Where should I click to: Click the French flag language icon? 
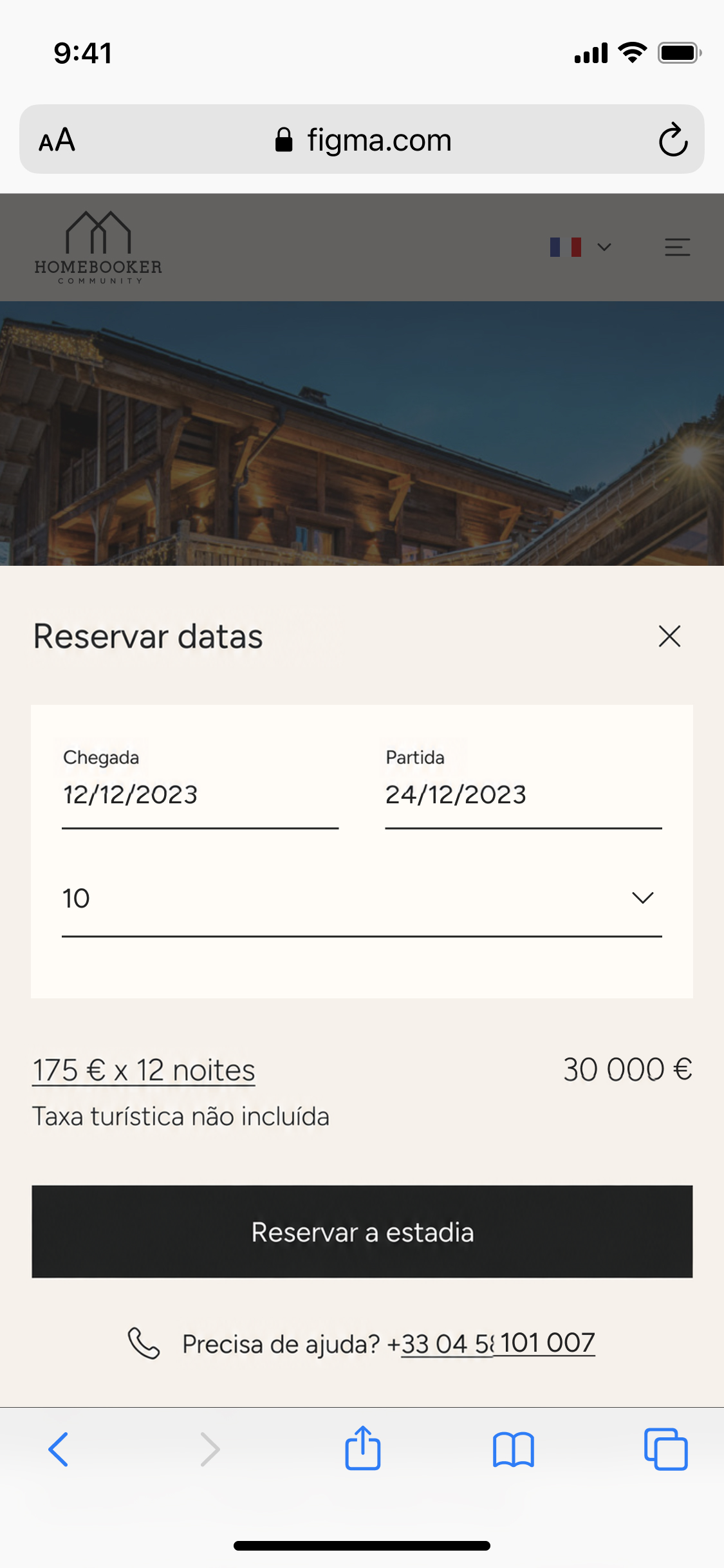566,247
